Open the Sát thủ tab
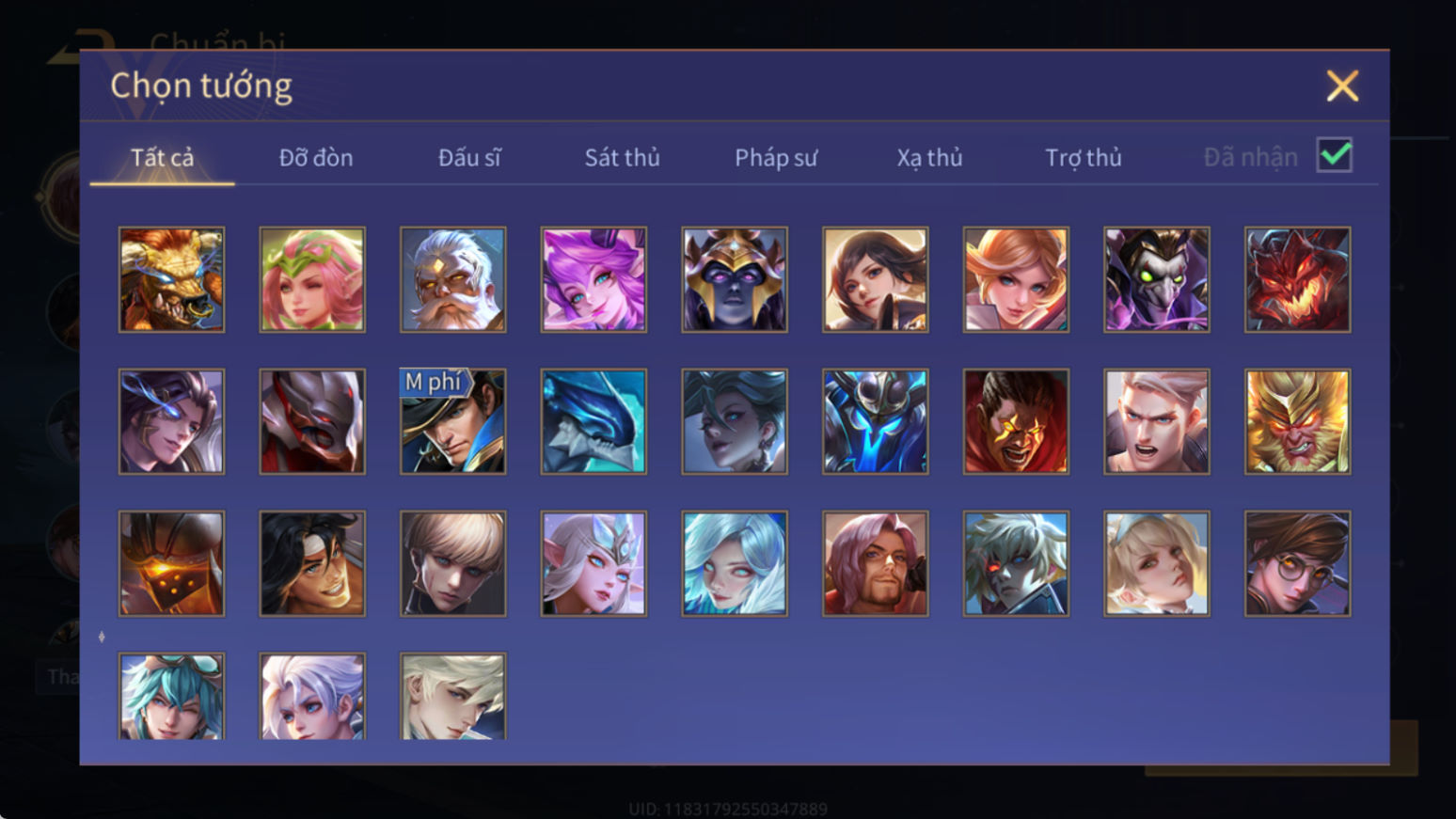The width and height of the screenshot is (1456, 819). click(622, 157)
